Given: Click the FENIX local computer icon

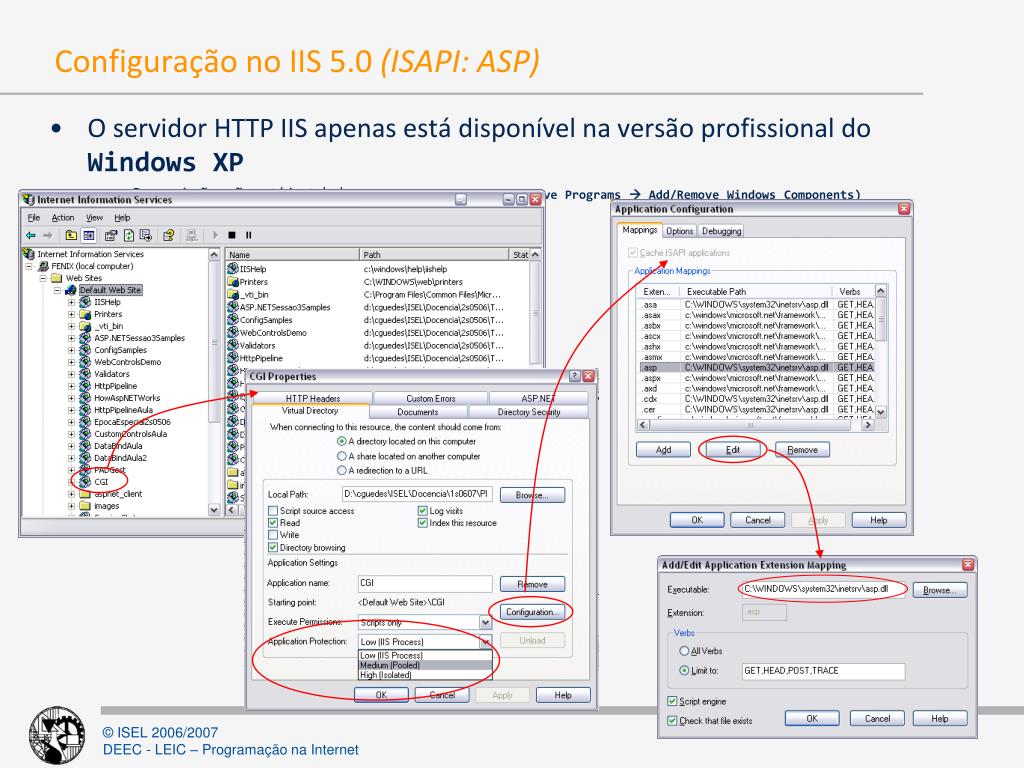Looking at the screenshot, I should pyautogui.click(x=44, y=266).
